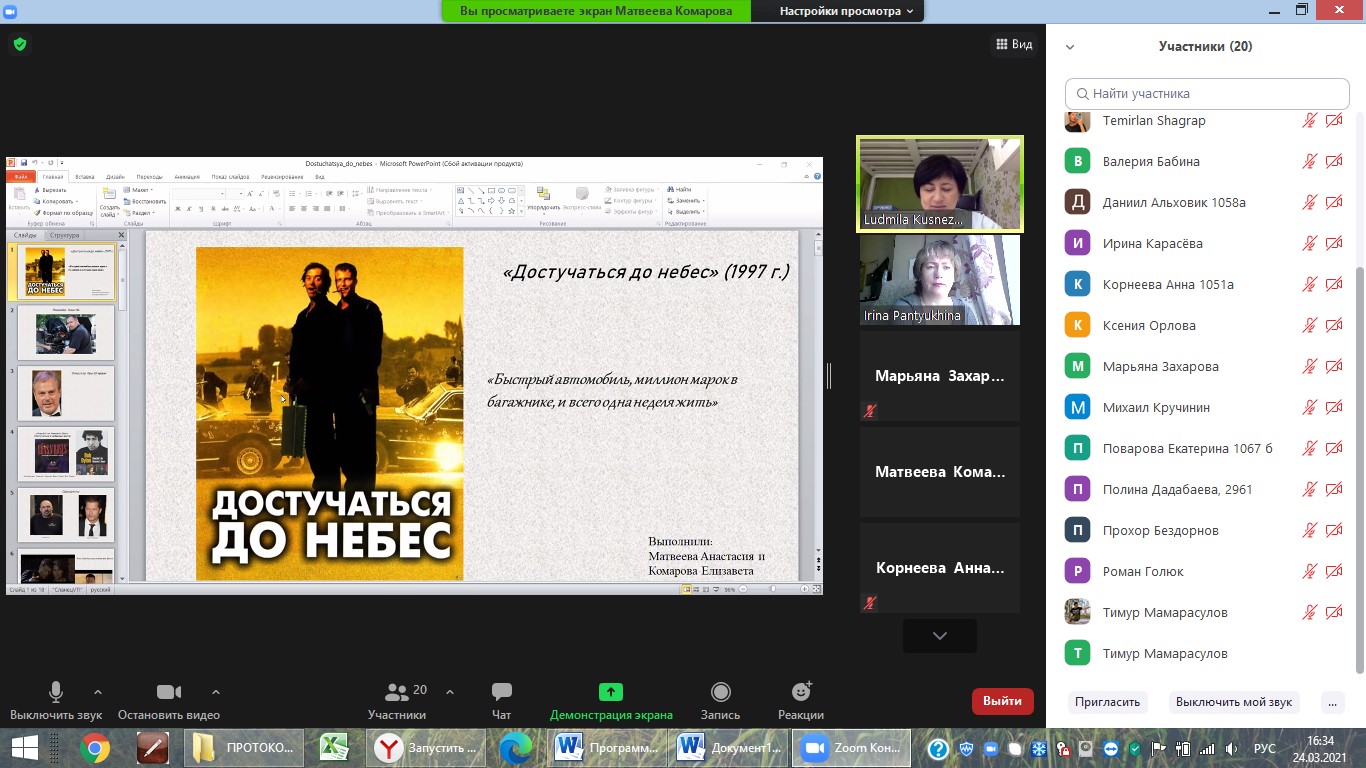Select Ludmila Kusnez... video tile
The height and width of the screenshot is (768, 1366).
tap(940, 184)
